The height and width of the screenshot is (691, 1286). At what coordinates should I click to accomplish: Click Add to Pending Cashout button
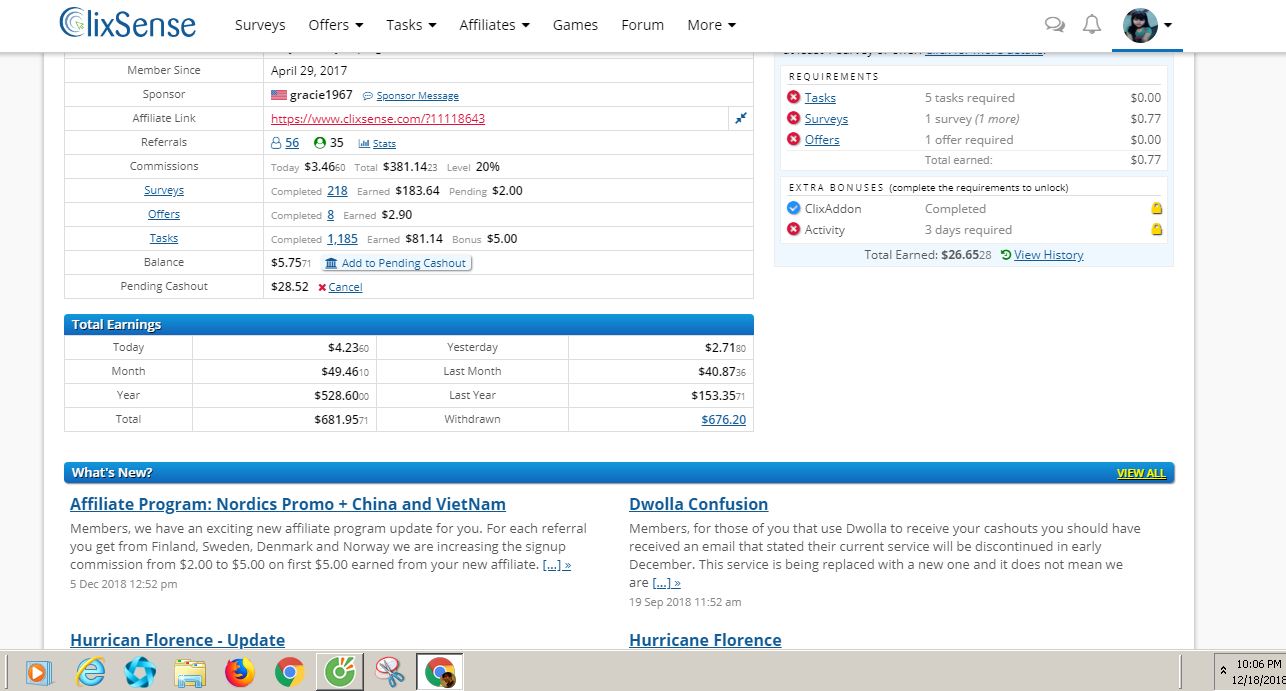pyautogui.click(x=396, y=263)
